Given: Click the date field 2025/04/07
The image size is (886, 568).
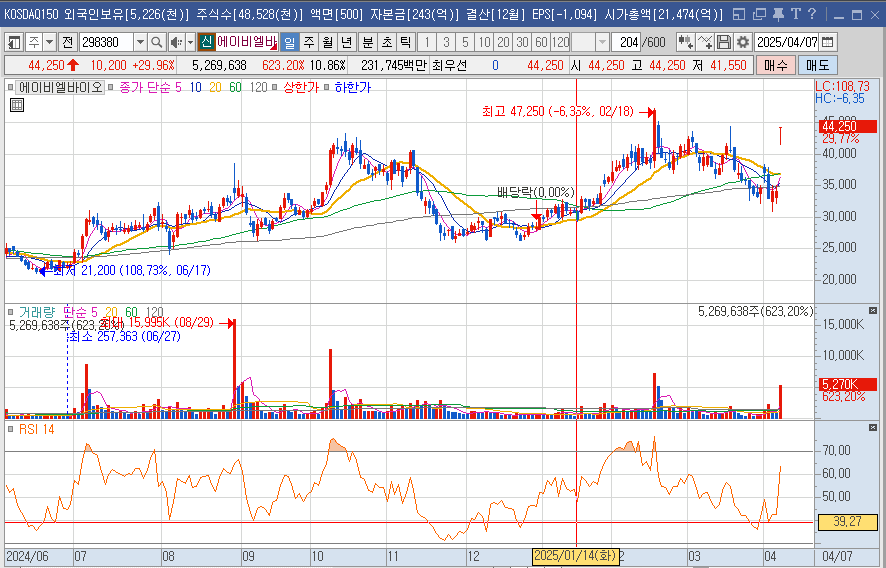Looking at the screenshot, I should (787, 42).
